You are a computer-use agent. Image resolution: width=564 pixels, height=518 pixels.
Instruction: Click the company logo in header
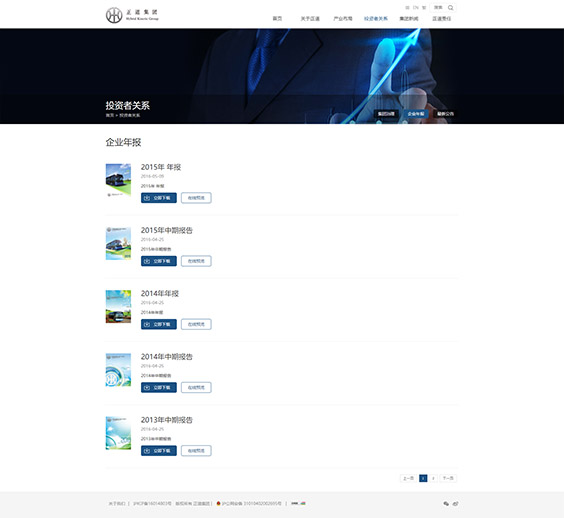[x=132, y=15]
